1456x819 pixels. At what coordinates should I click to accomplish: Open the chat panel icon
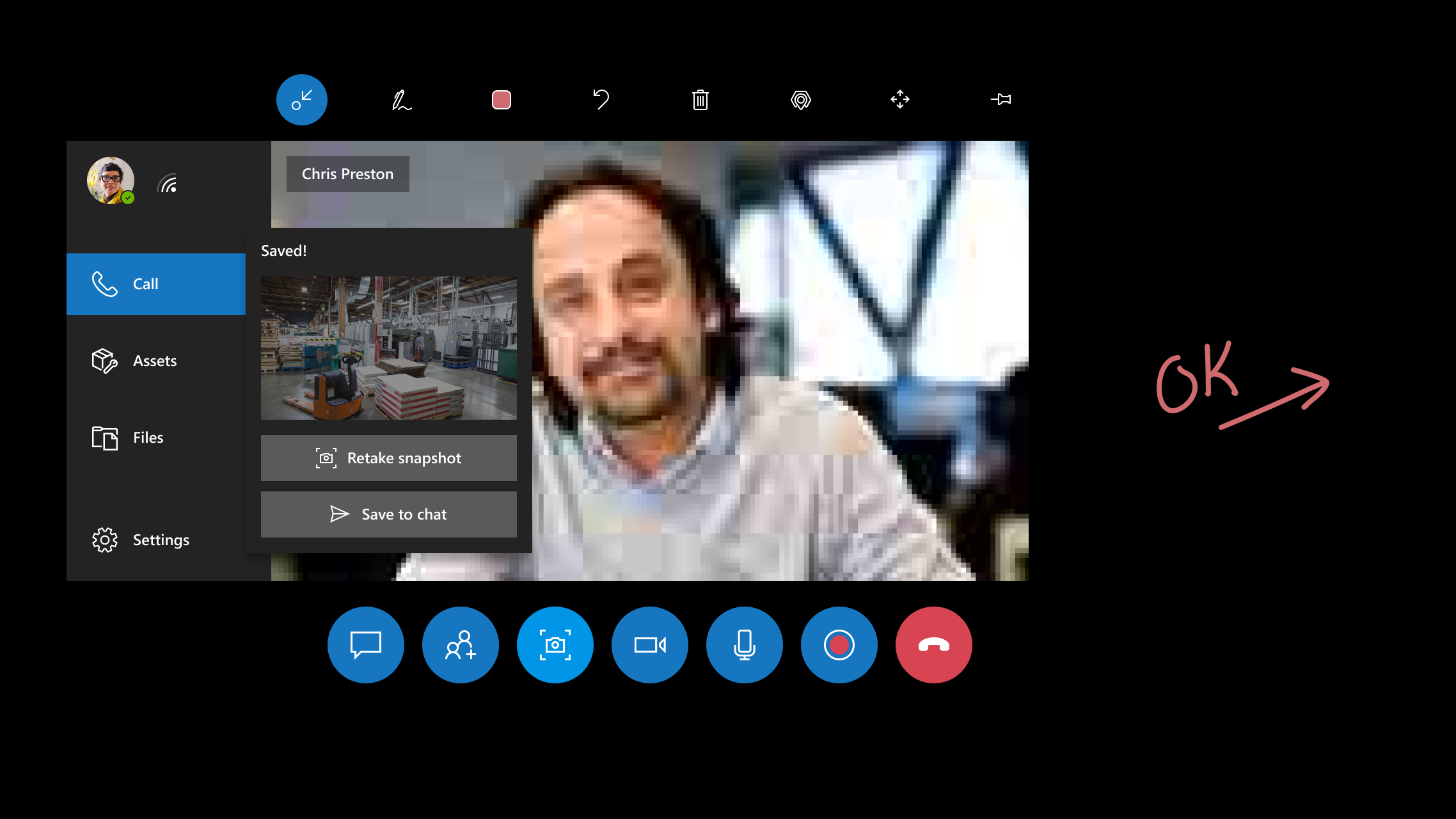pyautogui.click(x=366, y=645)
